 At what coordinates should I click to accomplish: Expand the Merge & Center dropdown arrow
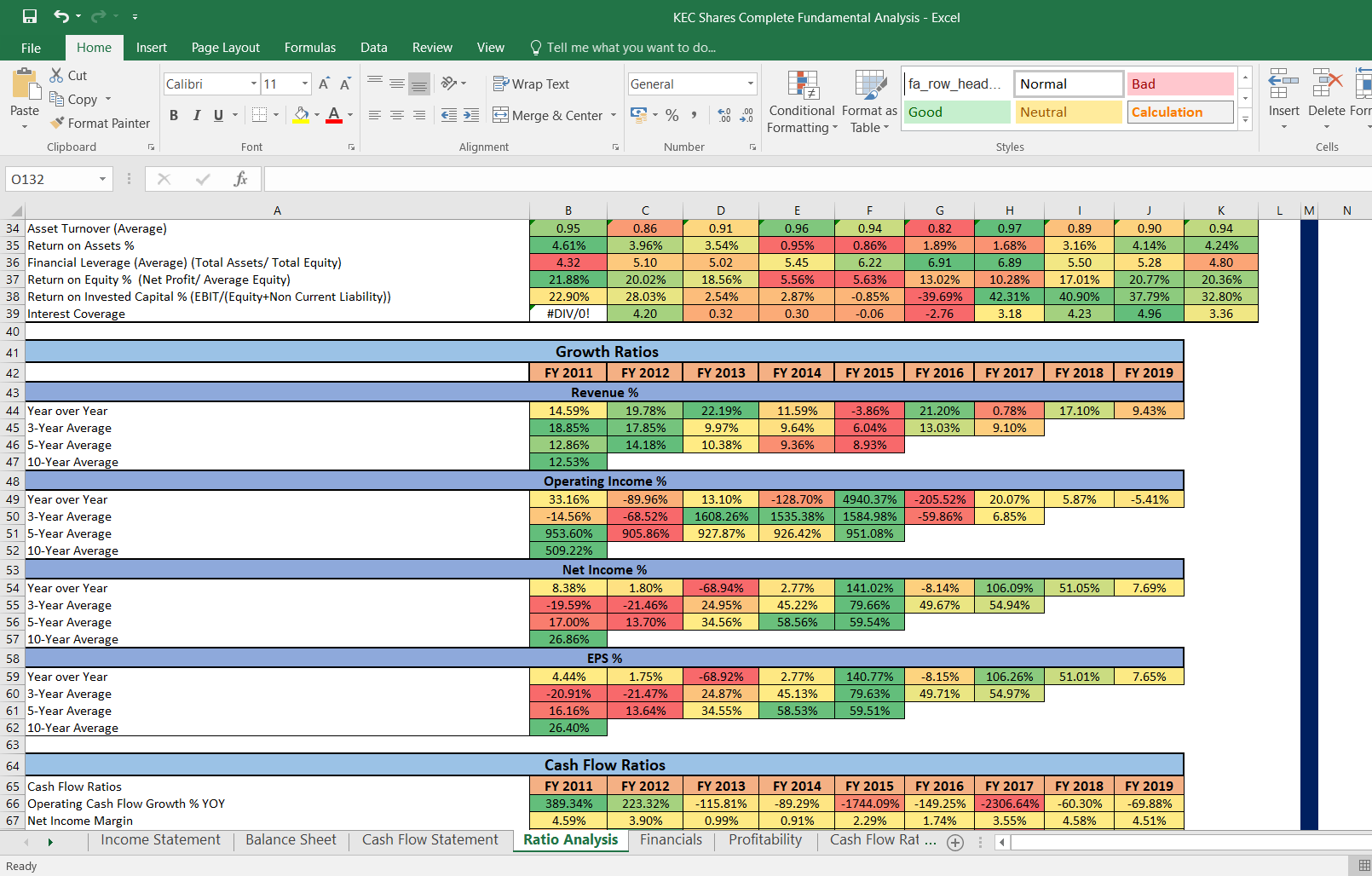[x=614, y=115]
